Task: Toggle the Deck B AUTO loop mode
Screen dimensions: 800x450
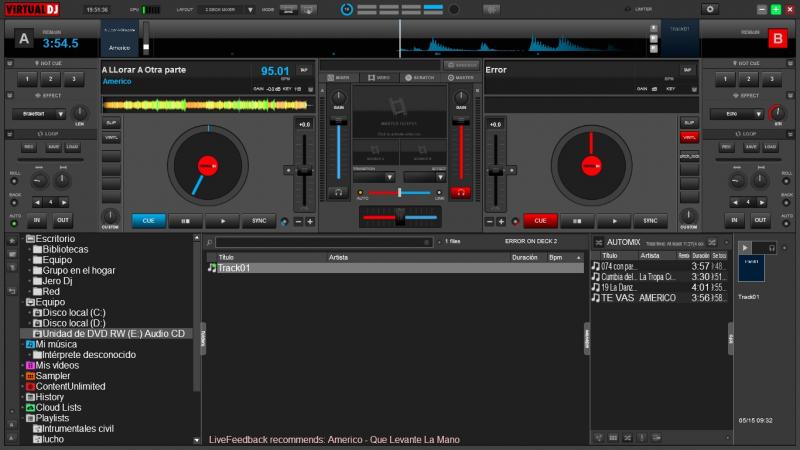Action: coord(786,223)
